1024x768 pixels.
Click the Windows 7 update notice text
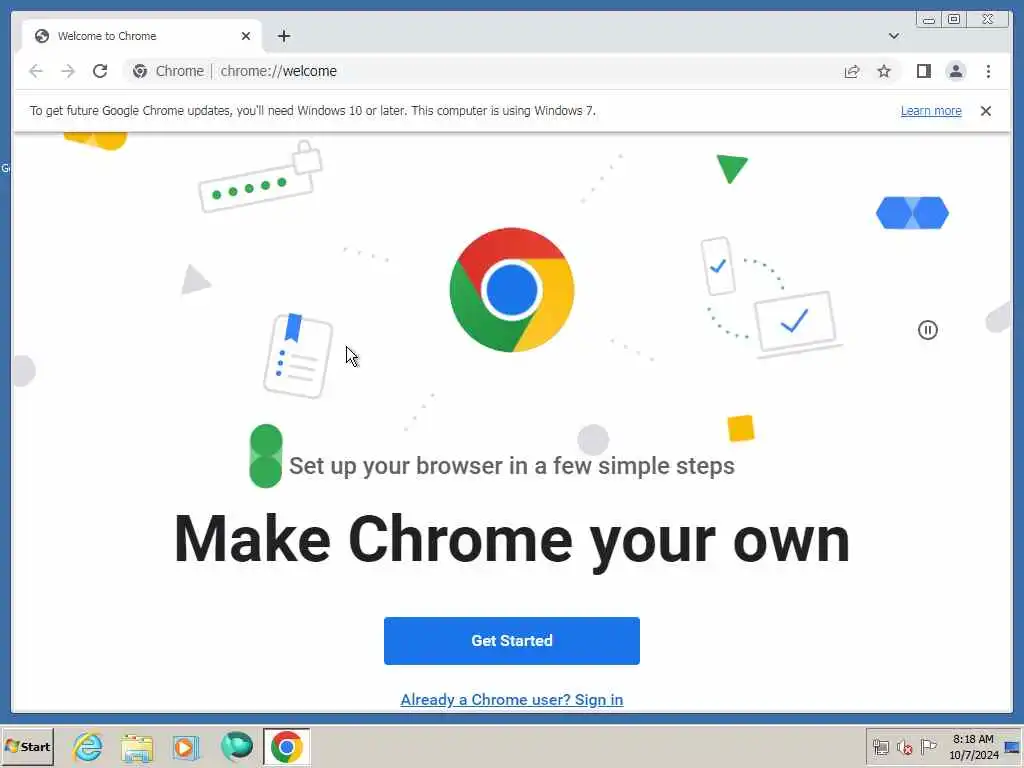pos(312,111)
